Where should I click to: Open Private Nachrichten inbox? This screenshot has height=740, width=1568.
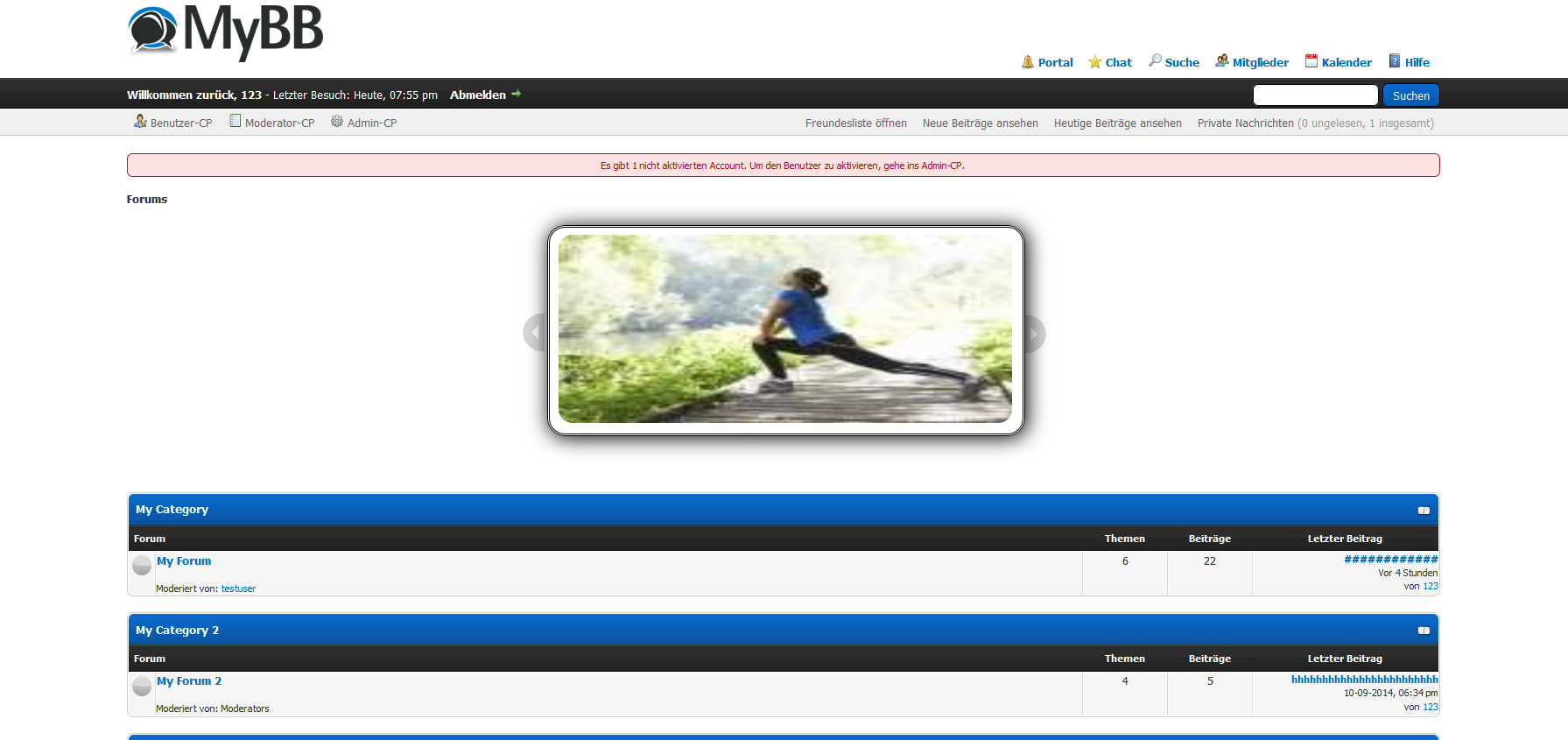(x=1245, y=123)
